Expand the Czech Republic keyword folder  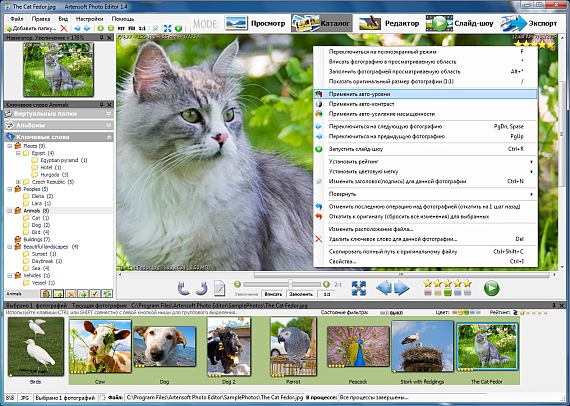[x=18, y=182]
